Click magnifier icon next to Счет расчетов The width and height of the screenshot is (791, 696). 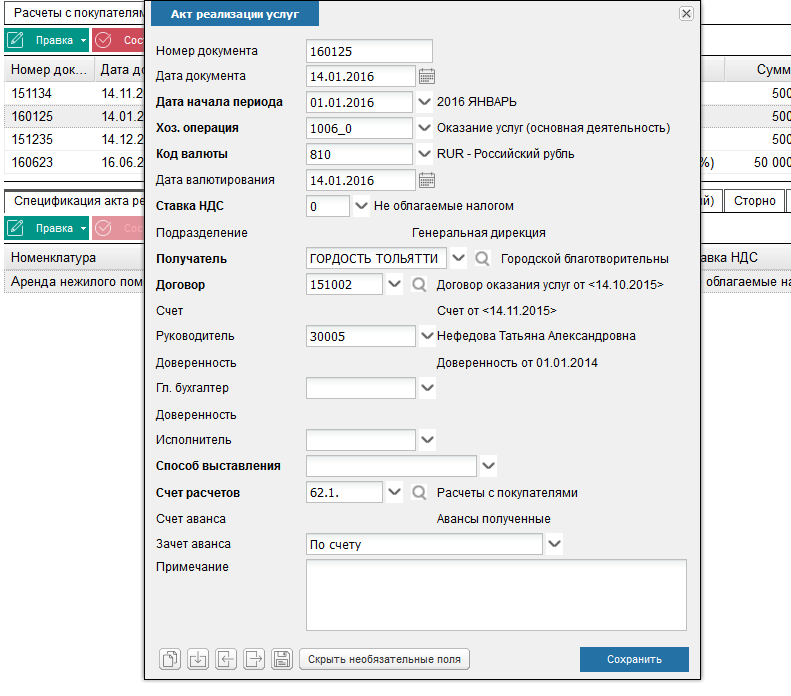419,492
